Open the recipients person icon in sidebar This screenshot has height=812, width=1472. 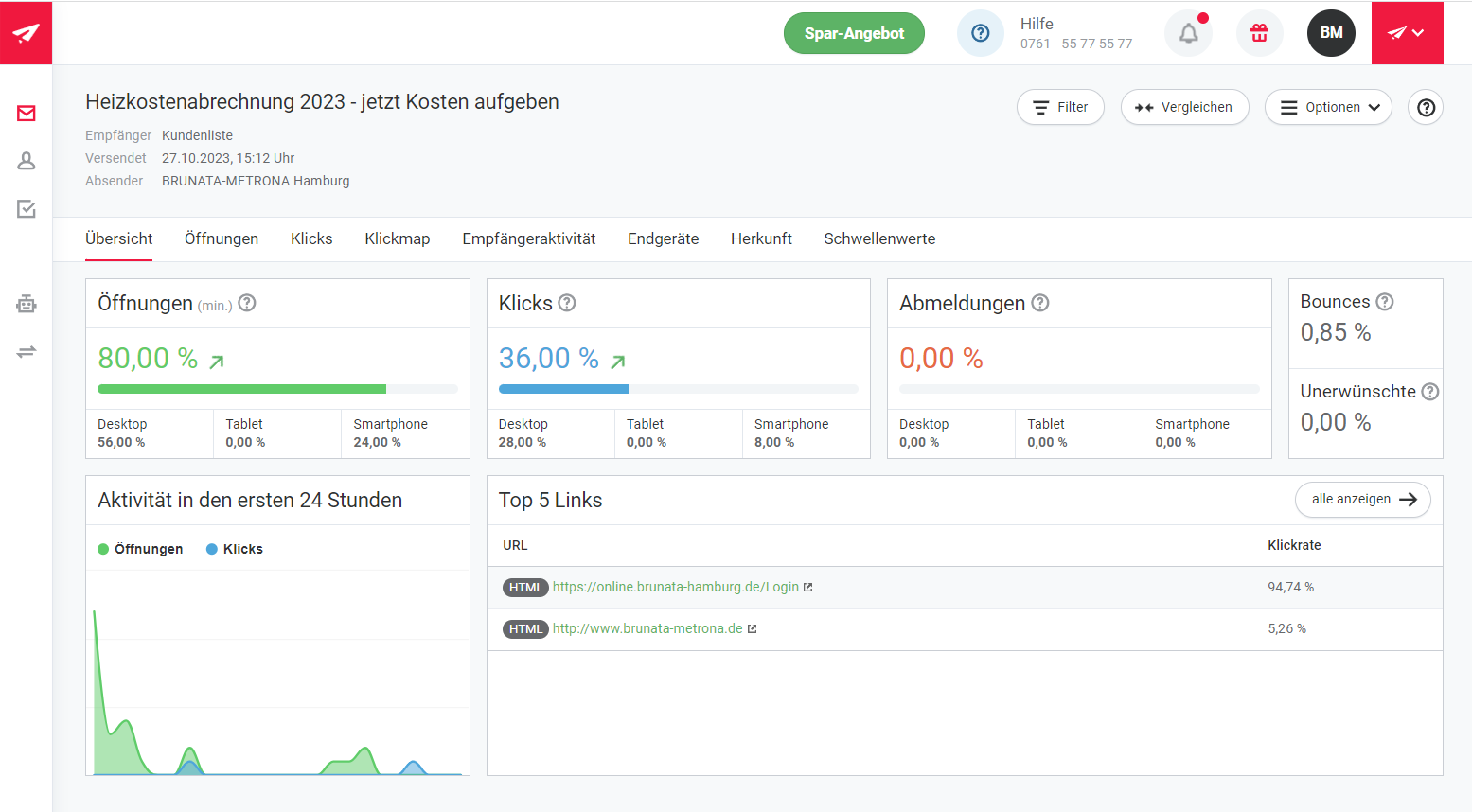coord(27,161)
